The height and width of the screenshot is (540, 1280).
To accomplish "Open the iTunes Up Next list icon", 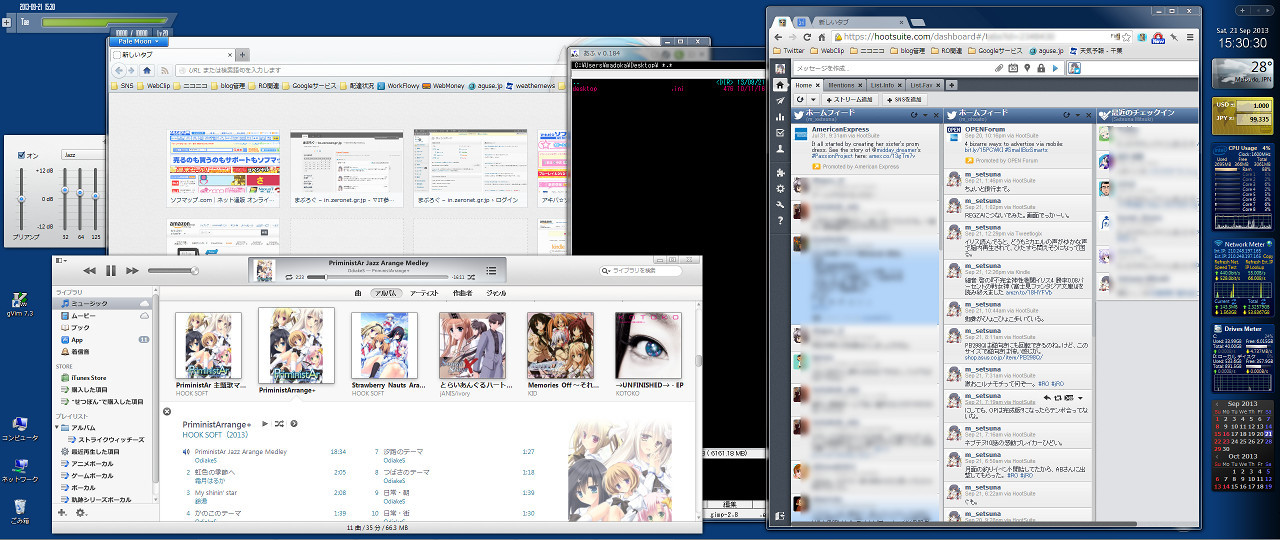I will tap(491, 270).
